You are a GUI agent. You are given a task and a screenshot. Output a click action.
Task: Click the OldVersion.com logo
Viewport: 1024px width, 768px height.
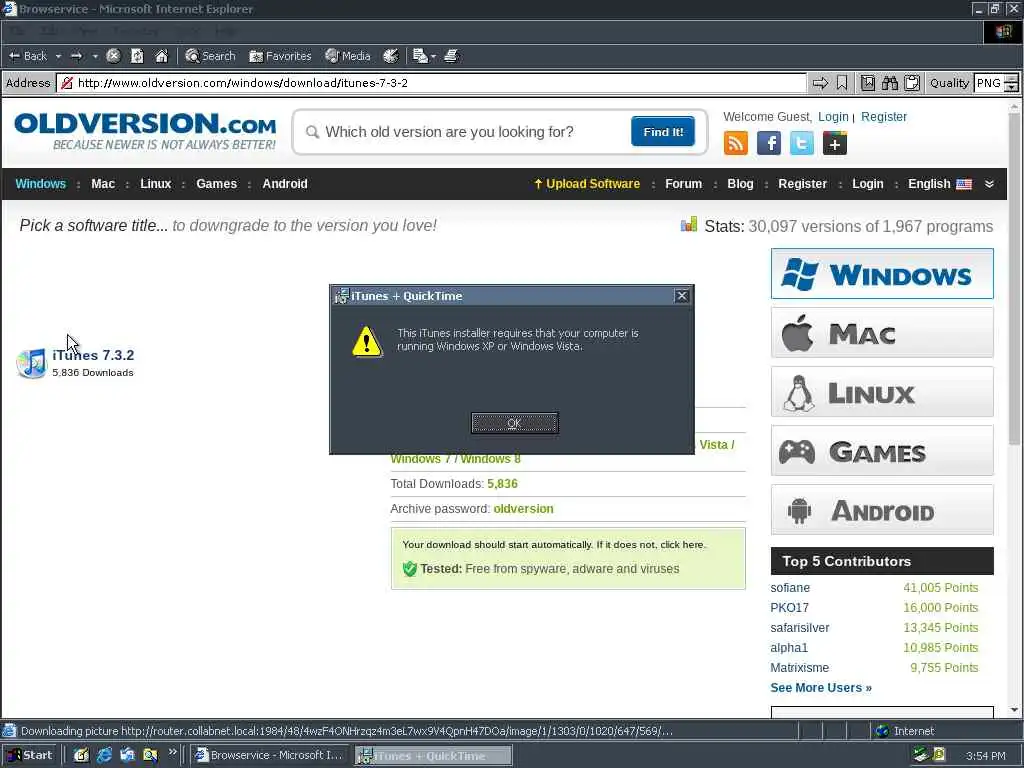[x=145, y=131]
